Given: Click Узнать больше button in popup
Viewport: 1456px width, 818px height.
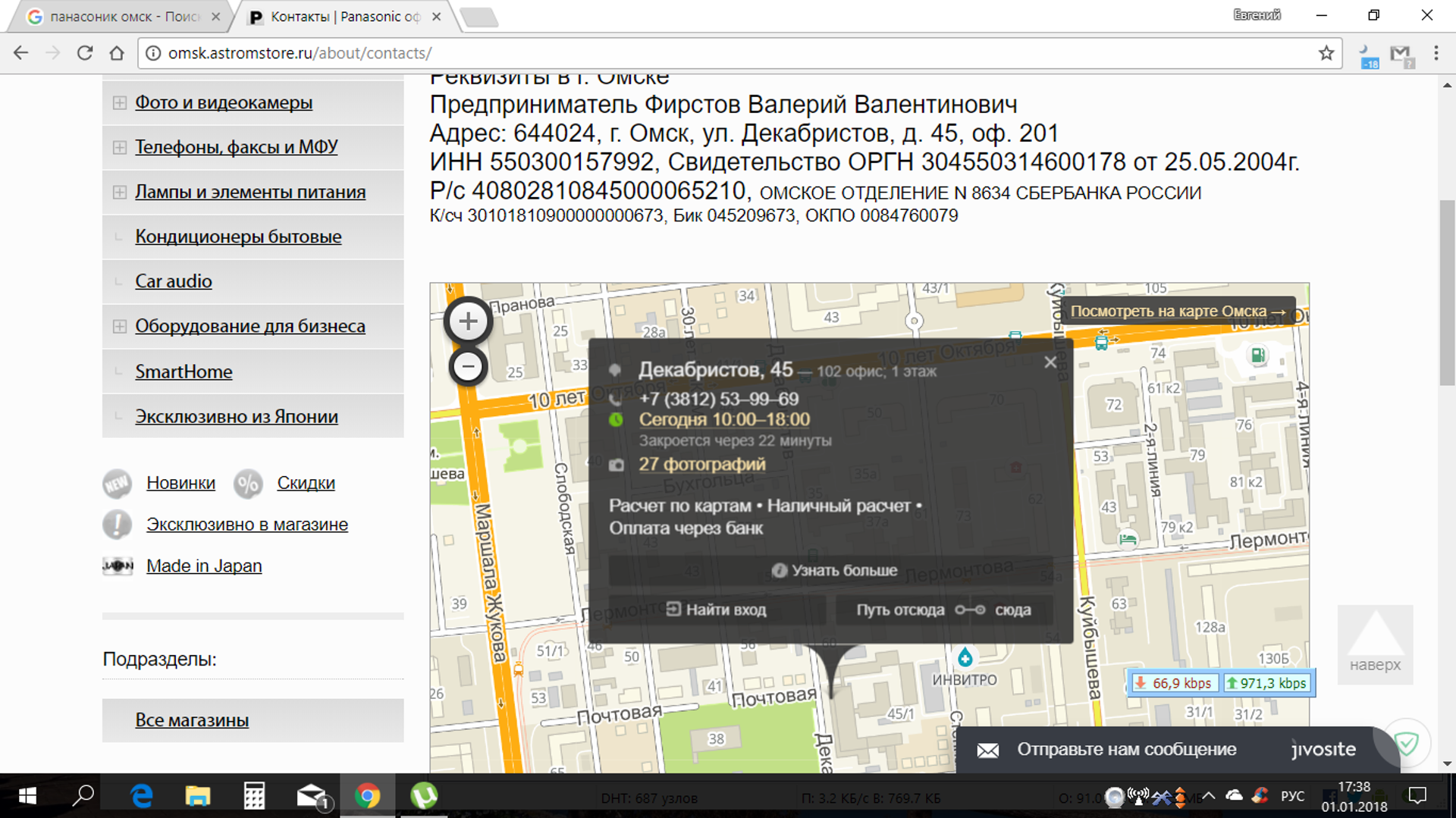Looking at the screenshot, I should (832, 571).
